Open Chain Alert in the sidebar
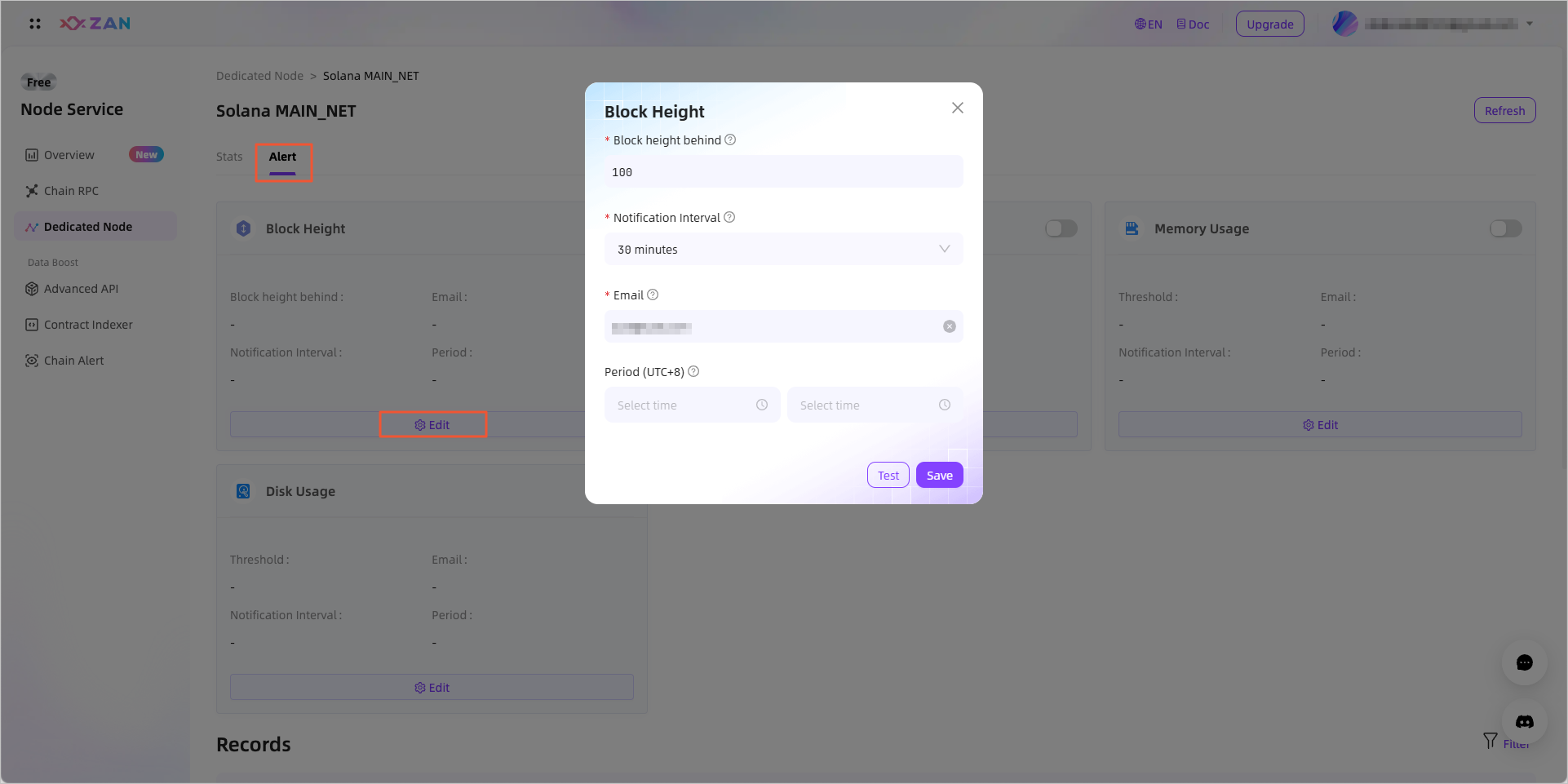1568x784 pixels. (64, 361)
